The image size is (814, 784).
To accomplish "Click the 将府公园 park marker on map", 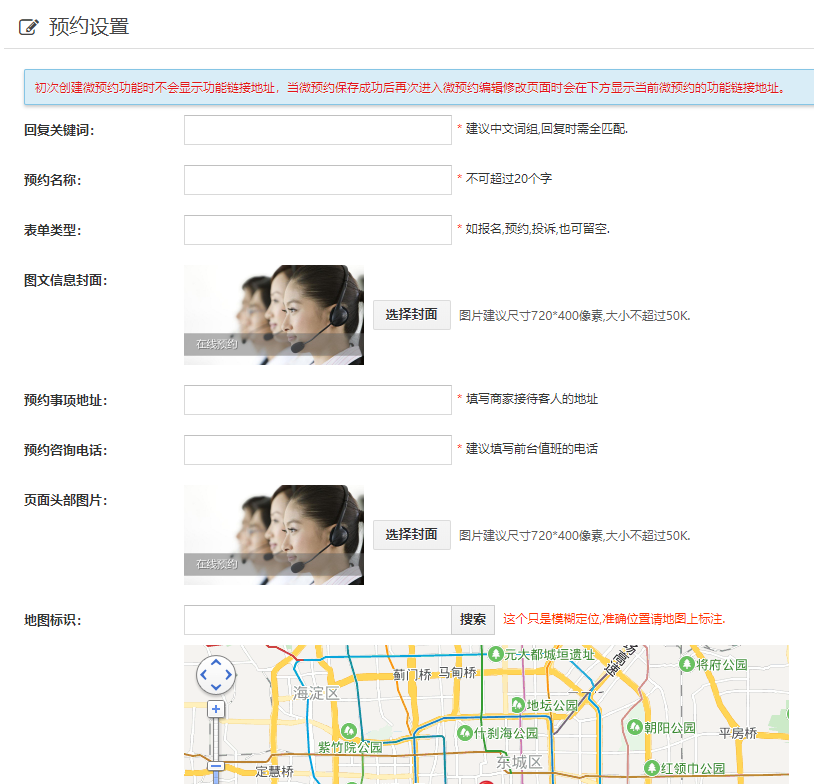I will (686, 664).
